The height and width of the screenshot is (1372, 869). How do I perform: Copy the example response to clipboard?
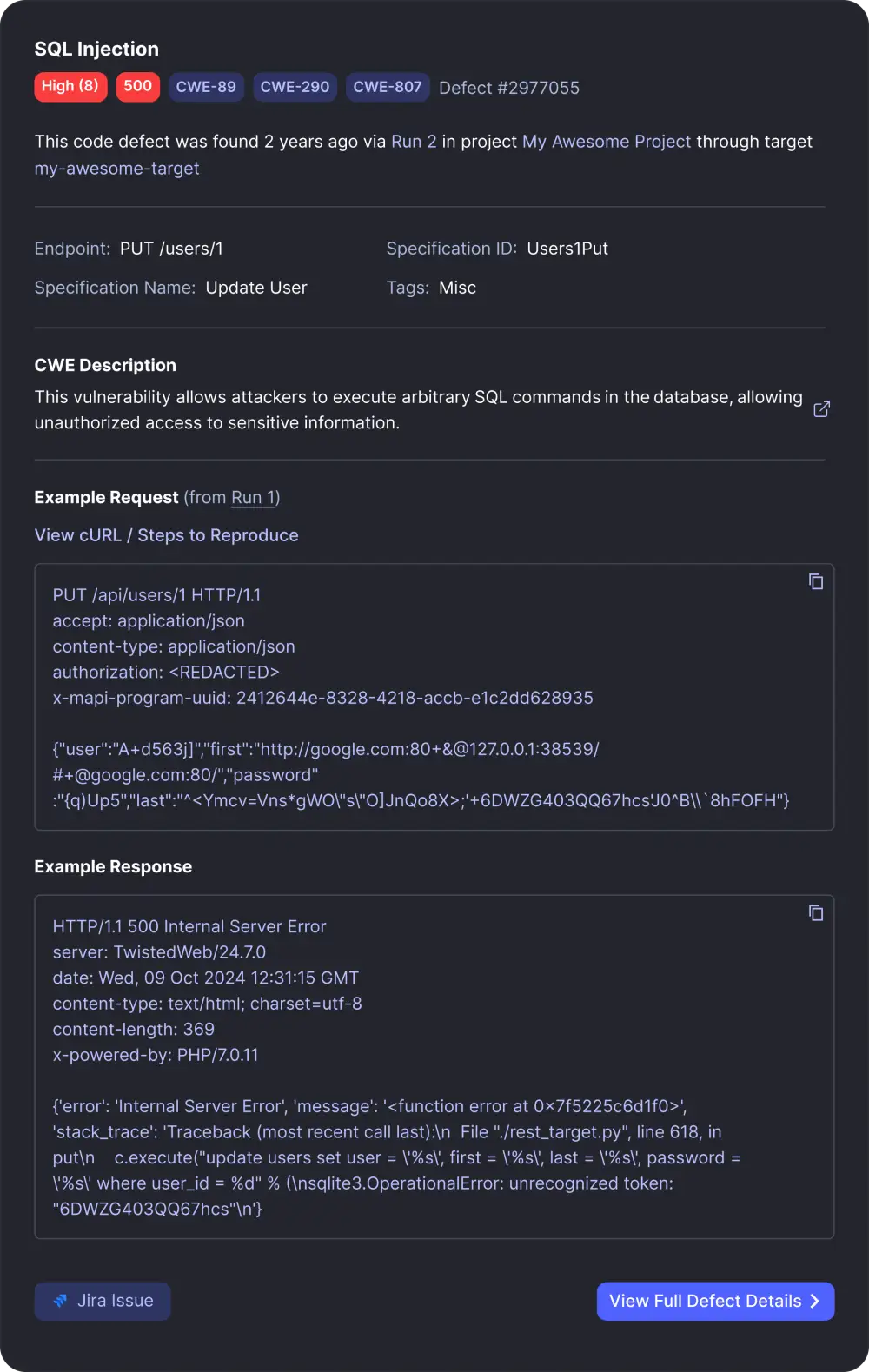(816, 913)
